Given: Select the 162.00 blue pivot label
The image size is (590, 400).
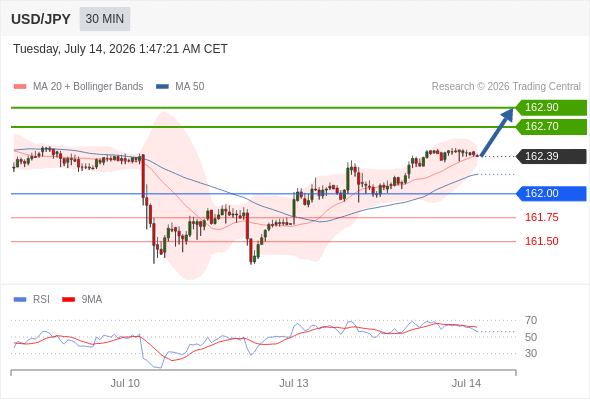Looking at the screenshot, I should (551, 193).
